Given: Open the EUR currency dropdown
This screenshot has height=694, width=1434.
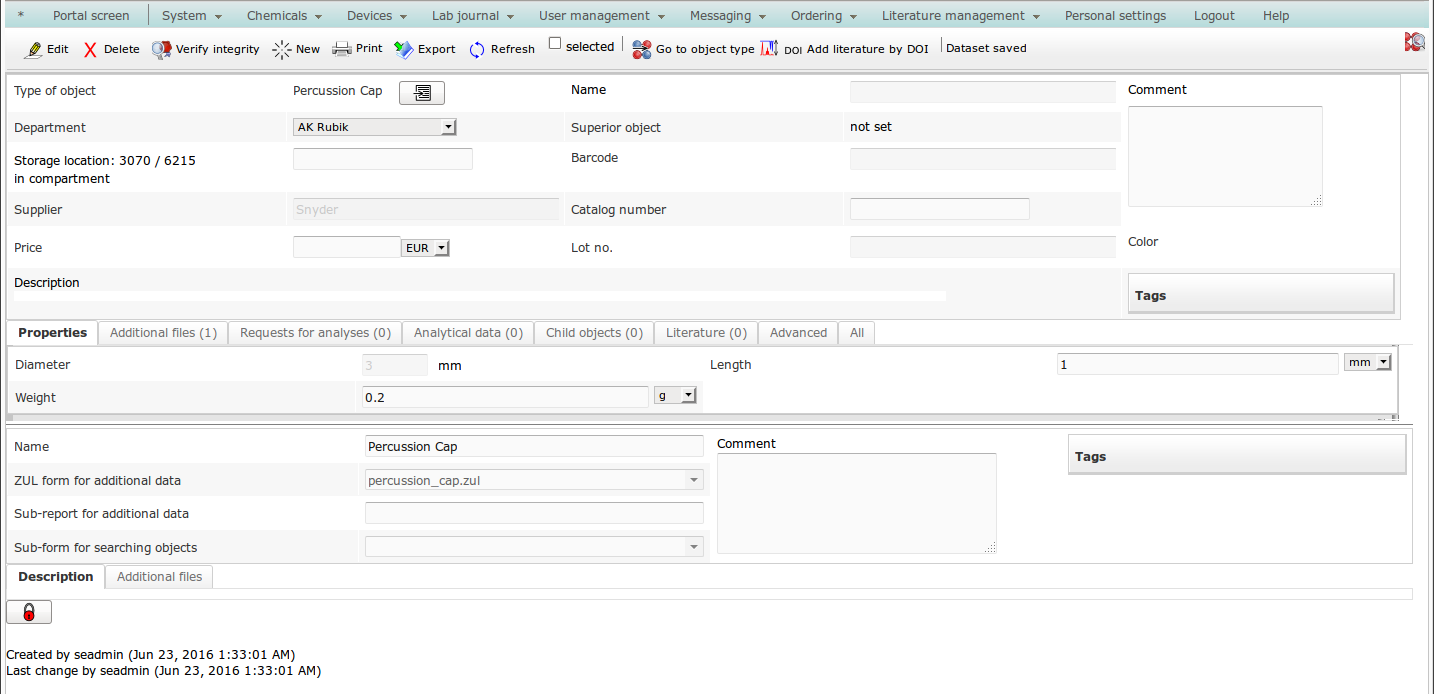Looking at the screenshot, I should (x=425, y=248).
